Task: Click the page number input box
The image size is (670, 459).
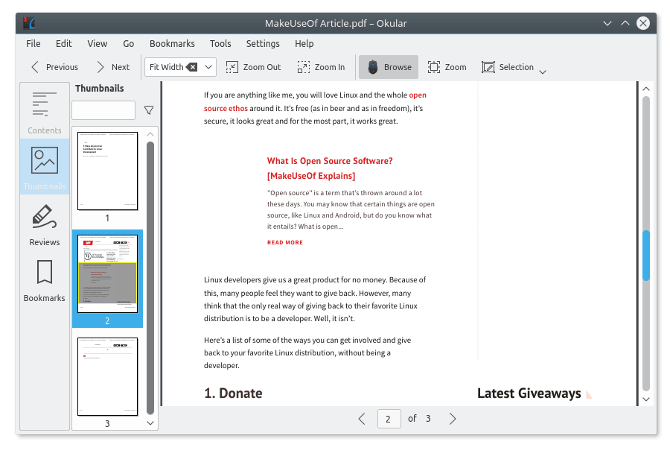Action: (388, 419)
